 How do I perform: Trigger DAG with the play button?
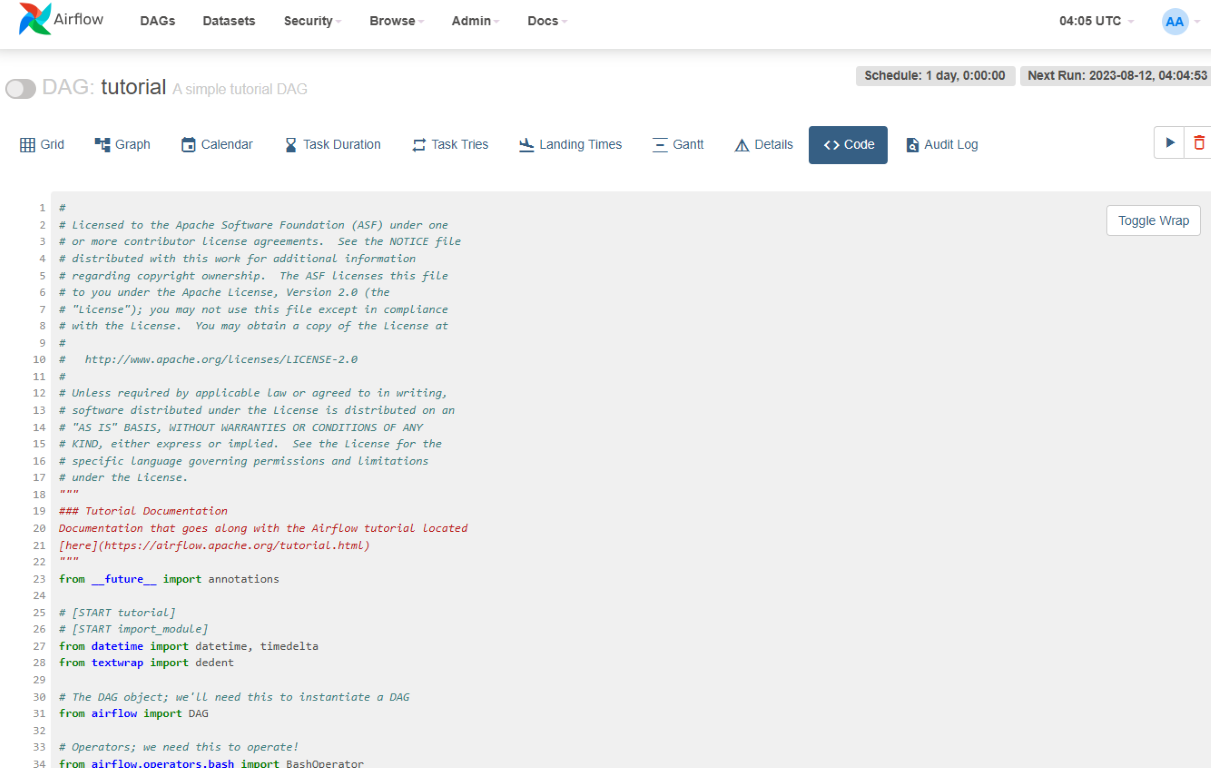tap(1169, 143)
